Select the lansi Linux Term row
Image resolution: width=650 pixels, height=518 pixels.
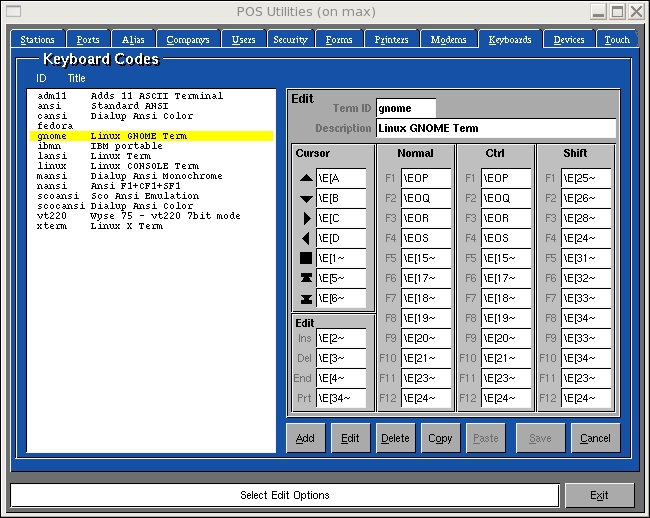pos(151,156)
